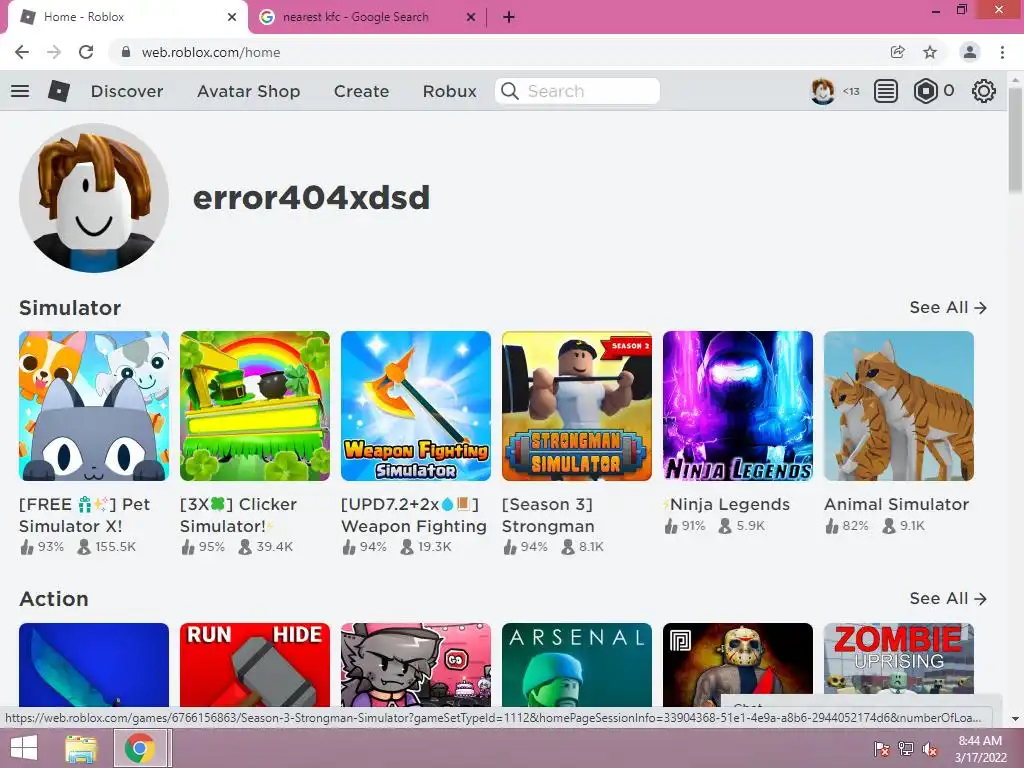The width and height of the screenshot is (1024, 768).
Task: Open the Create menu
Action: [361, 91]
